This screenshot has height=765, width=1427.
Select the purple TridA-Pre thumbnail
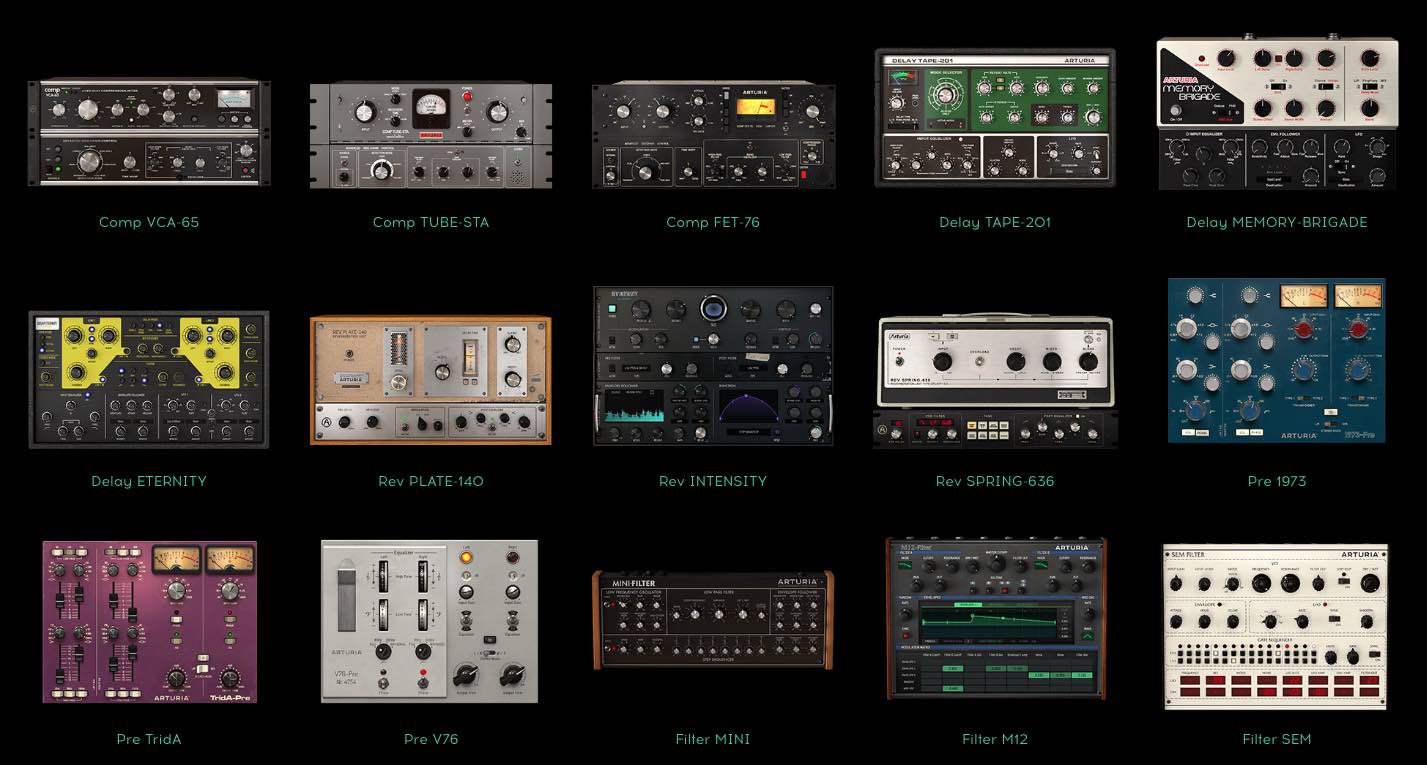[149, 621]
